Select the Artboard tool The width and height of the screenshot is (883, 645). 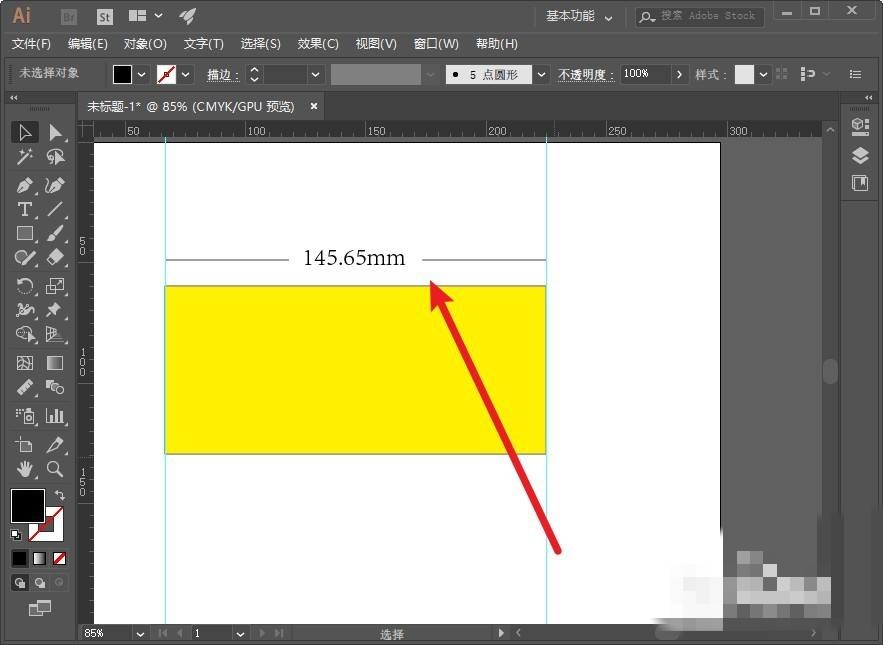[25, 445]
